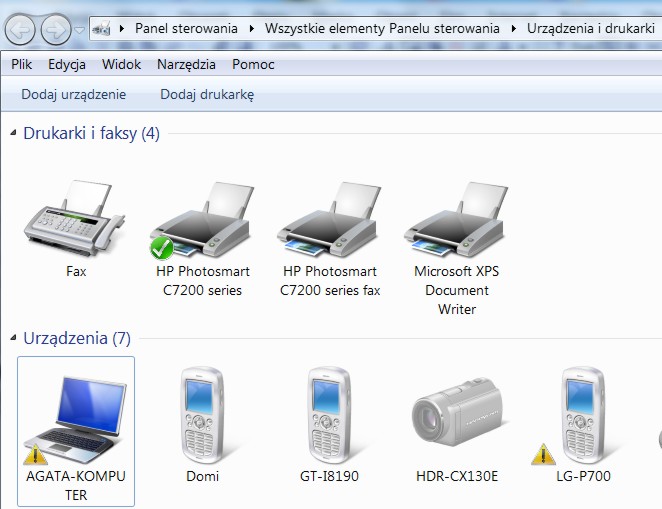This screenshot has height=509, width=662.
Task: Click warning badge on AGATA-KOMPUTER
Action: point(35,455)
